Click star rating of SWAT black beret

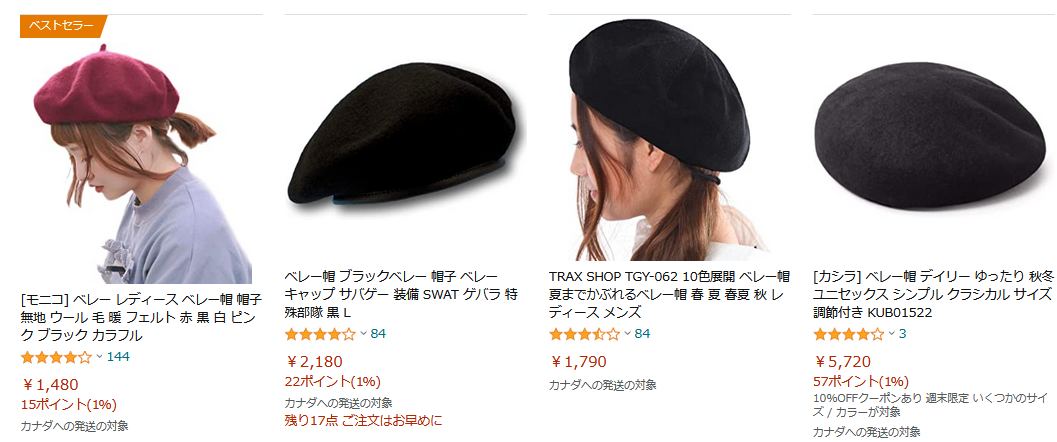(x=320, y=334)
